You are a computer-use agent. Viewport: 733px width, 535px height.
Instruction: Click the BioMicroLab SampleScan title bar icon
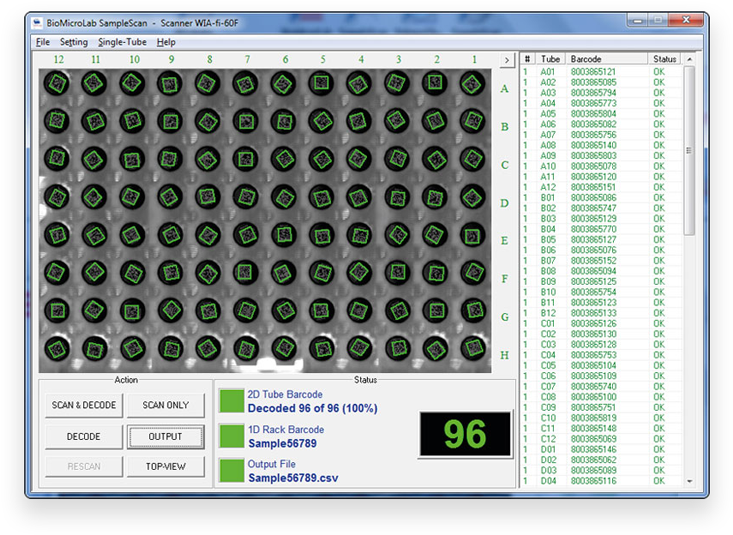[37, 22]
